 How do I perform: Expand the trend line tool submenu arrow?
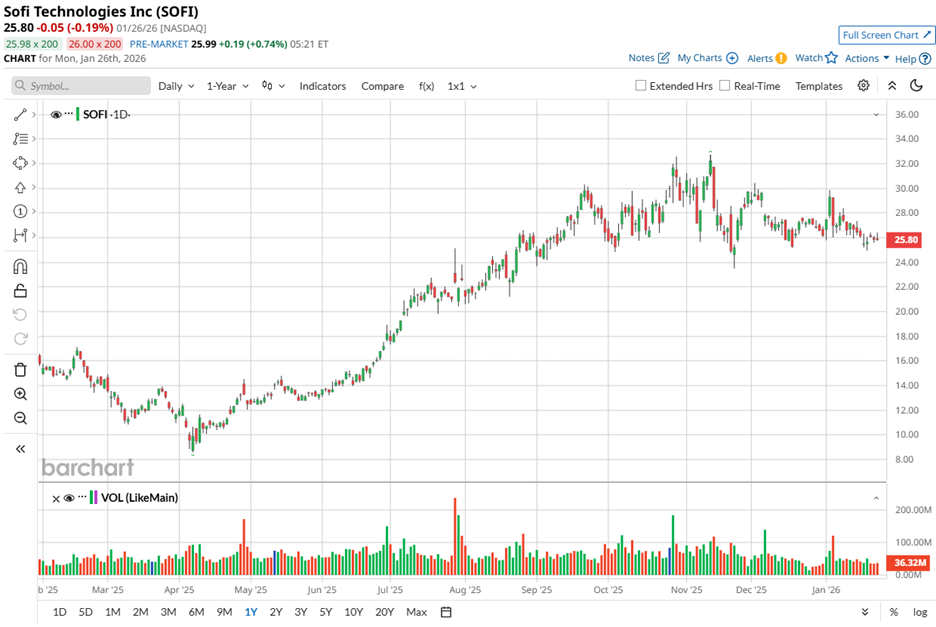[34, 114]
